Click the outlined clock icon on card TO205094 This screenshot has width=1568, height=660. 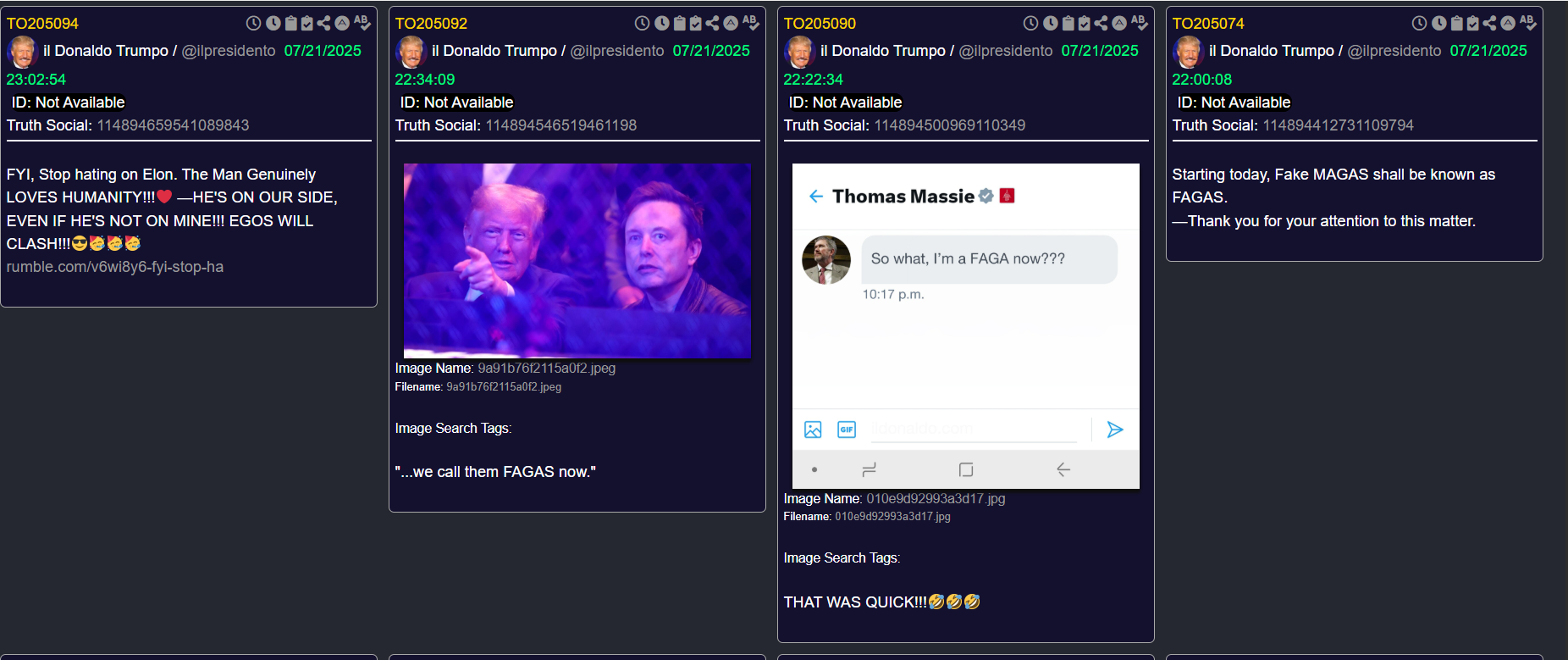(x=253, y=23)
